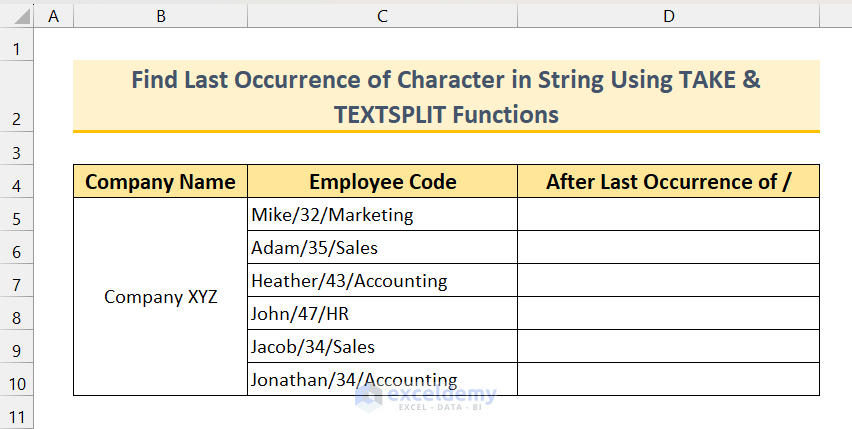Image resolution: width=852 pixels, height=429 pixels.
Task: Select column C header
Action: point(382,15)
